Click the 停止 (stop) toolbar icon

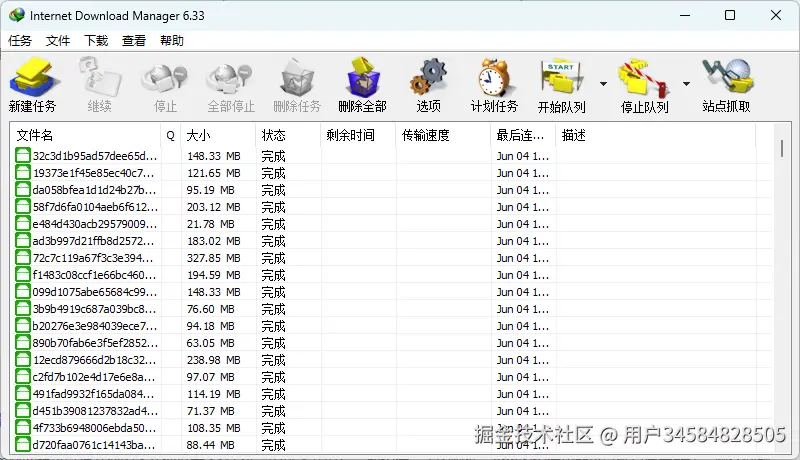pos(165,79)
